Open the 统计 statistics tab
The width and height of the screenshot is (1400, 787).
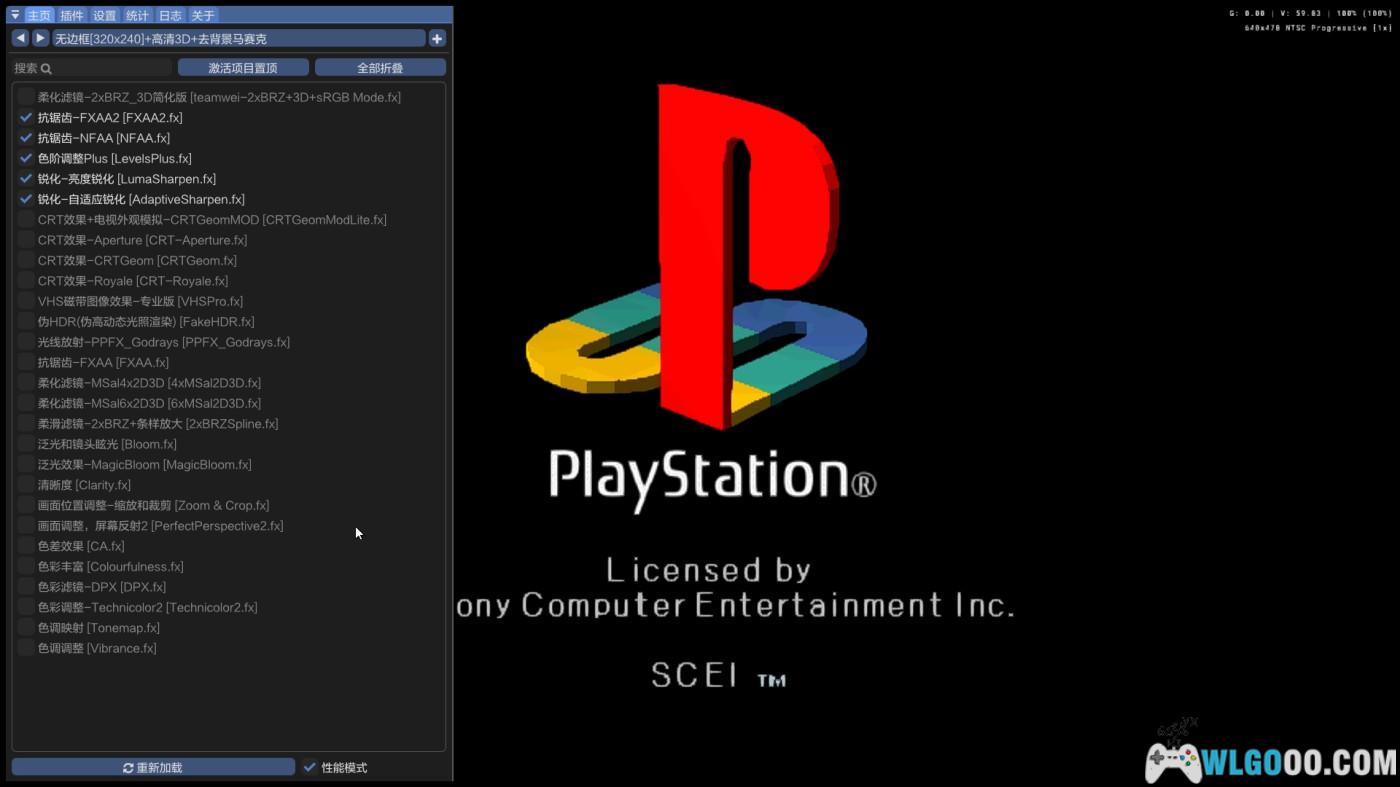pos(138,15)
